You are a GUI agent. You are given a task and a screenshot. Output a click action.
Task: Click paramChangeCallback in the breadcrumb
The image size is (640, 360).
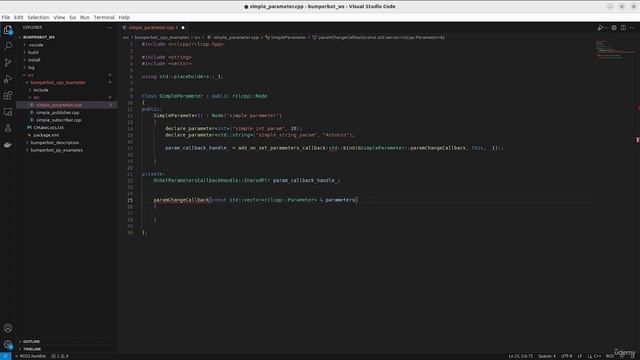pos(381,38)
